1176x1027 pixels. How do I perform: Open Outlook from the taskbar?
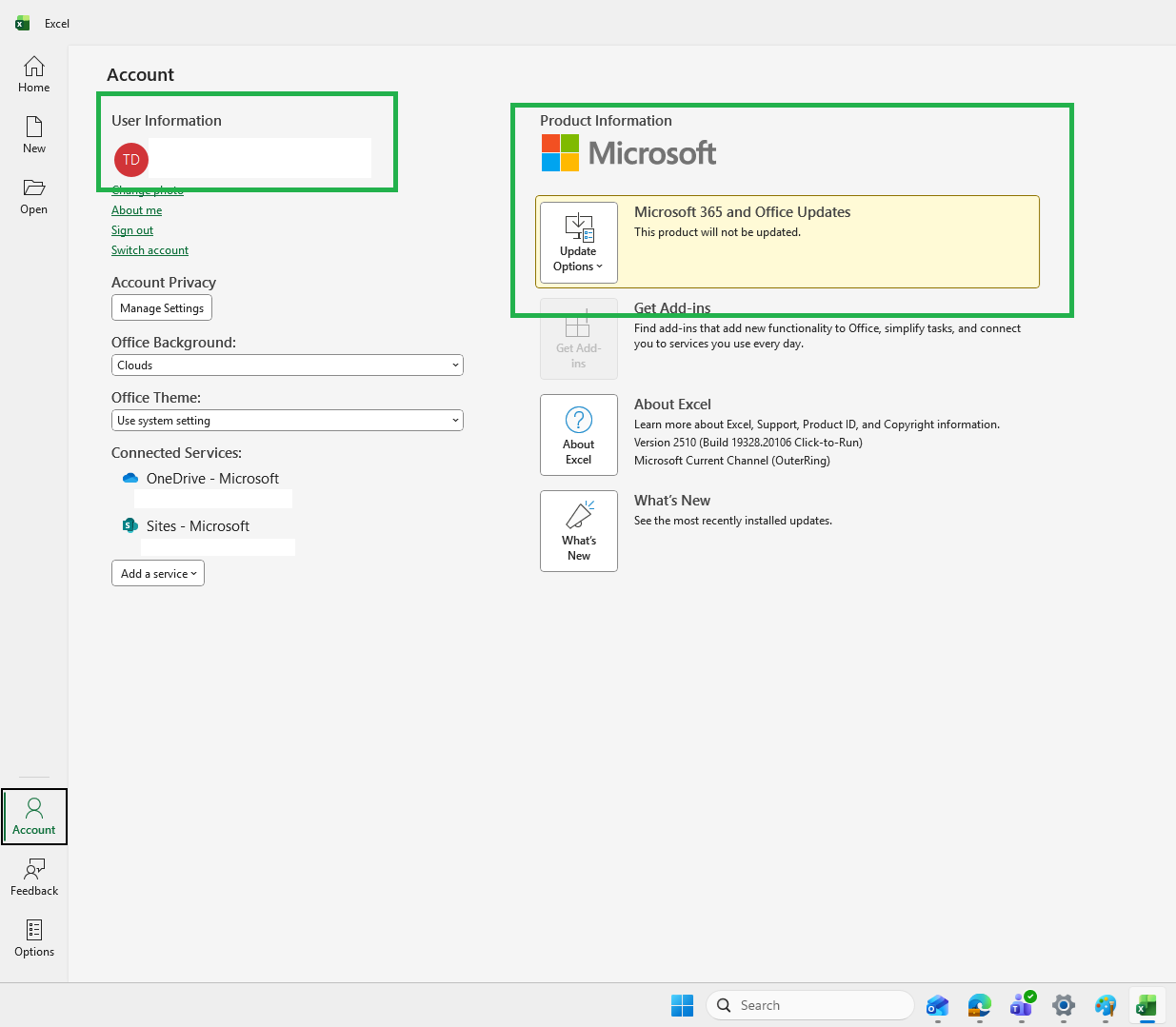click(x=937, y=1005)
